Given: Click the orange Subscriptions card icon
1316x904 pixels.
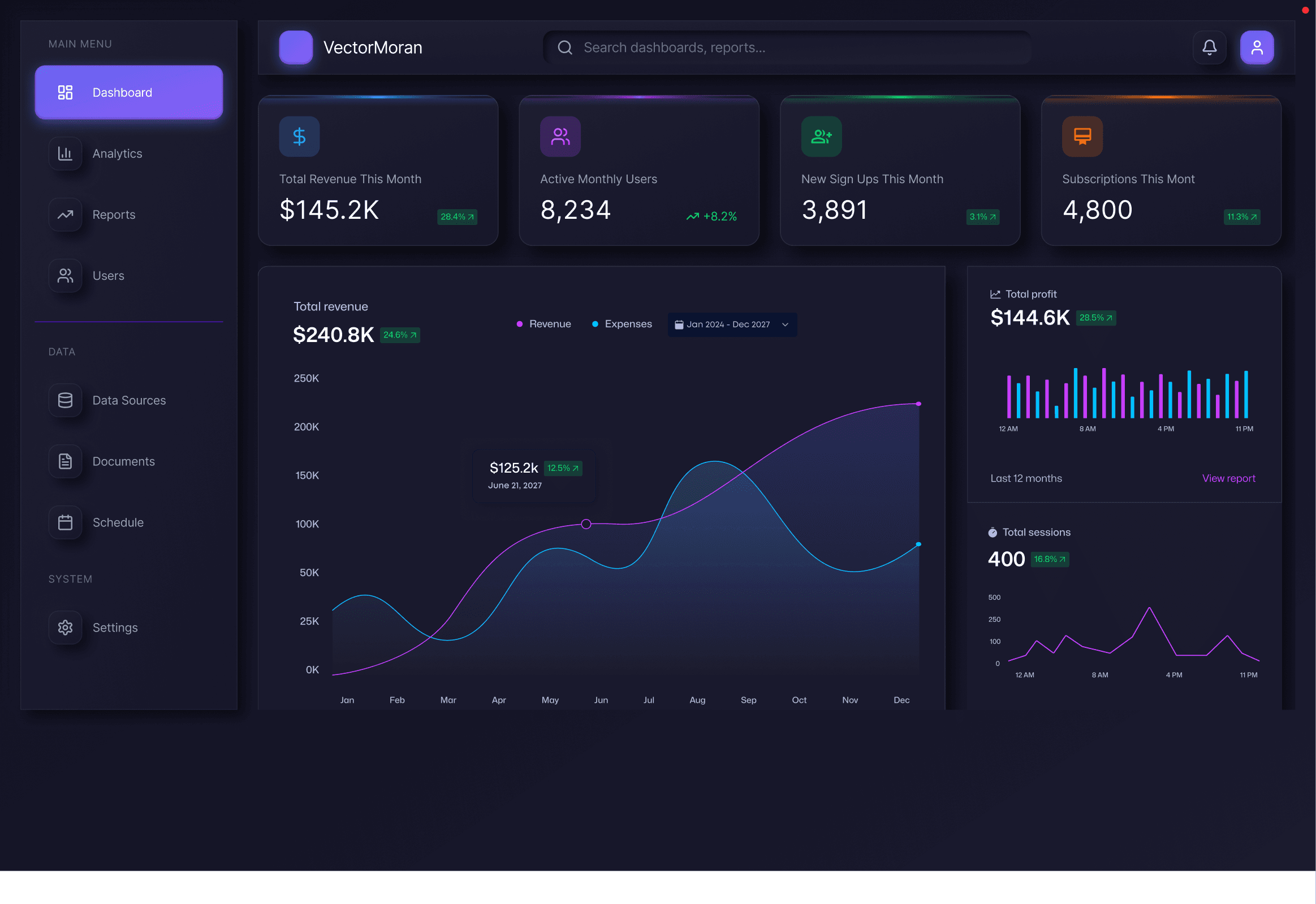Looking at the screenshot, I should tap(1081, 136).
